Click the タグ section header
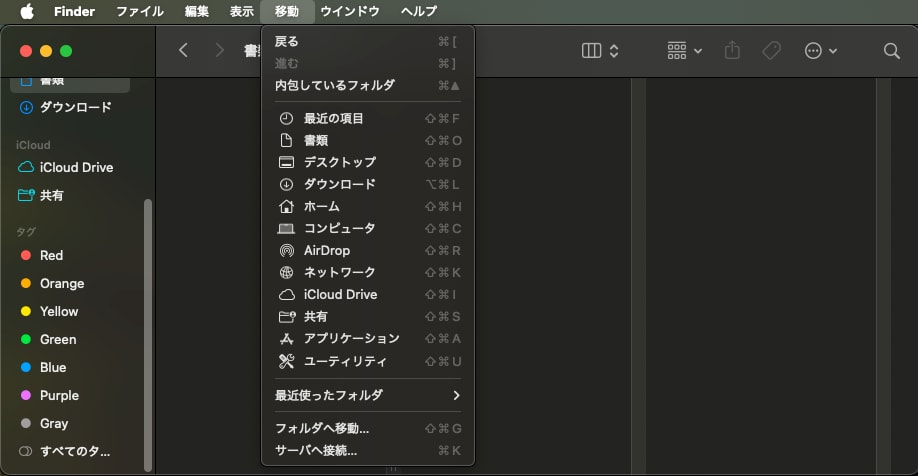 (26, 232)
